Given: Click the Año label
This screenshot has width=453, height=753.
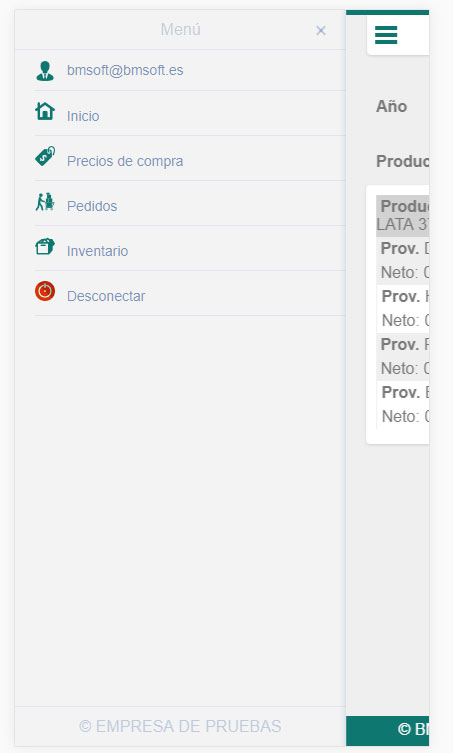Looking at the screenshot, I should click(x=392, y=106).
